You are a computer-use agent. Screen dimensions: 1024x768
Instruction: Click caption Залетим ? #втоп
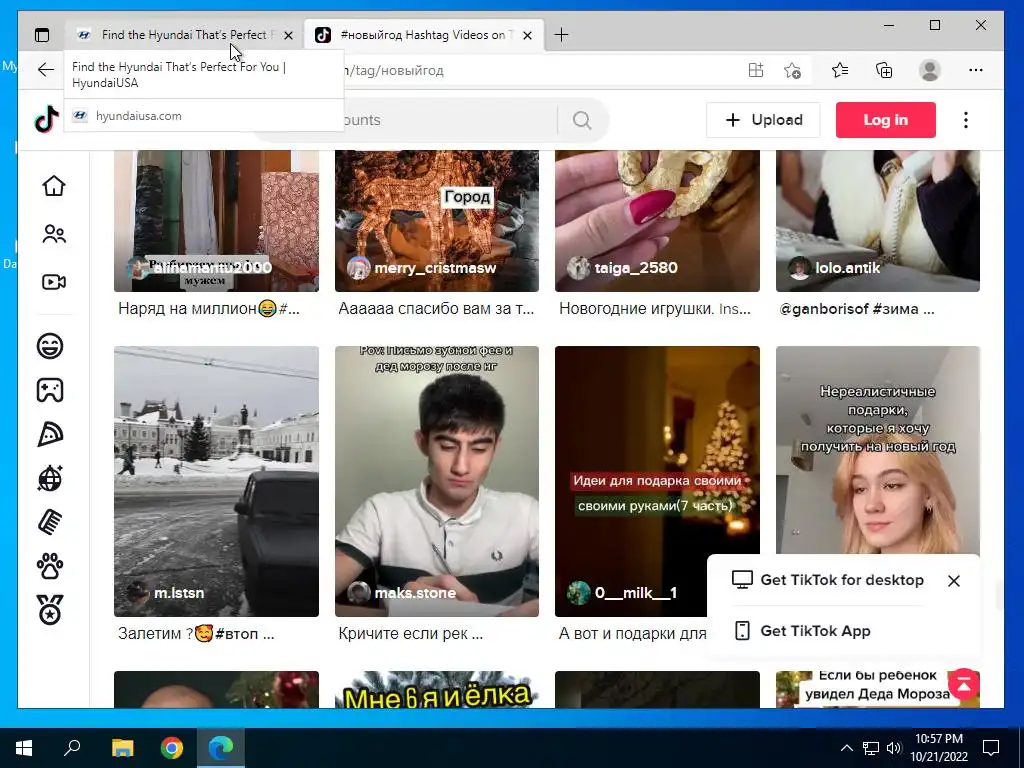pos(196,633)
